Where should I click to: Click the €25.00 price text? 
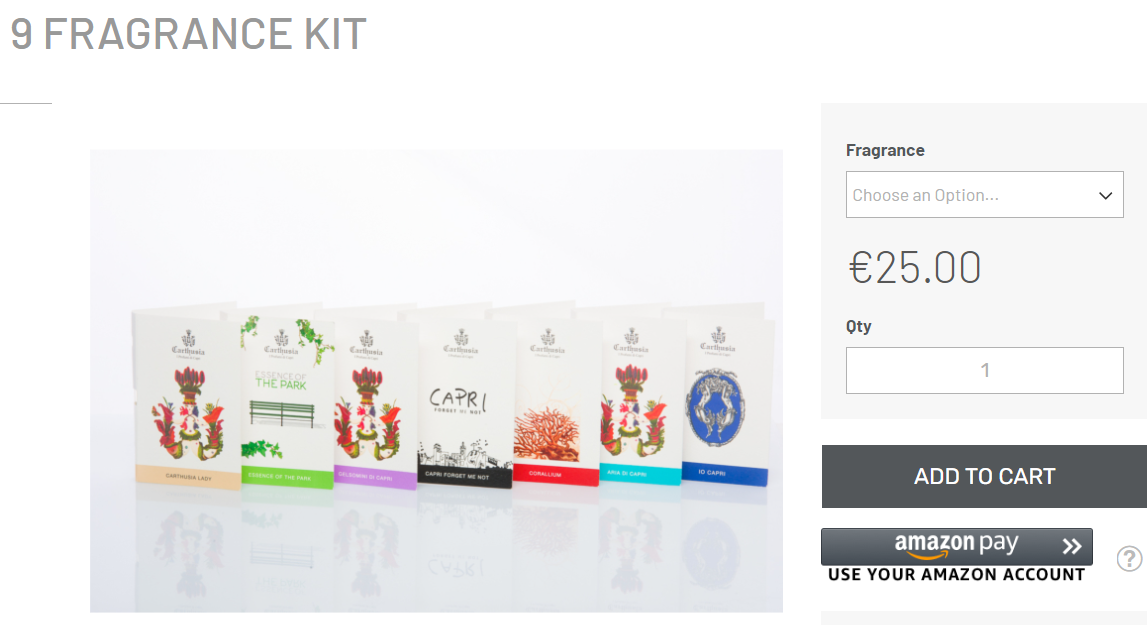pyautogui.click(x=914, y=267)
